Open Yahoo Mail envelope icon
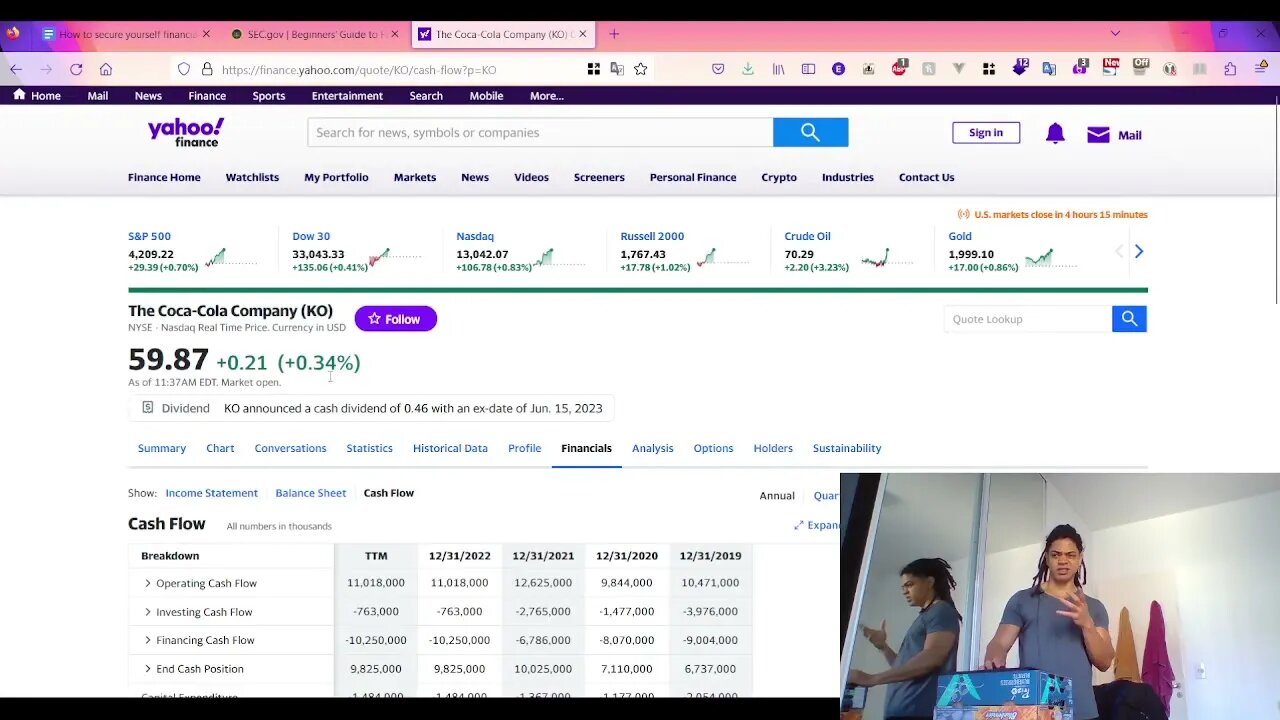The image size is (1280, 720). tap(1098, 134)
